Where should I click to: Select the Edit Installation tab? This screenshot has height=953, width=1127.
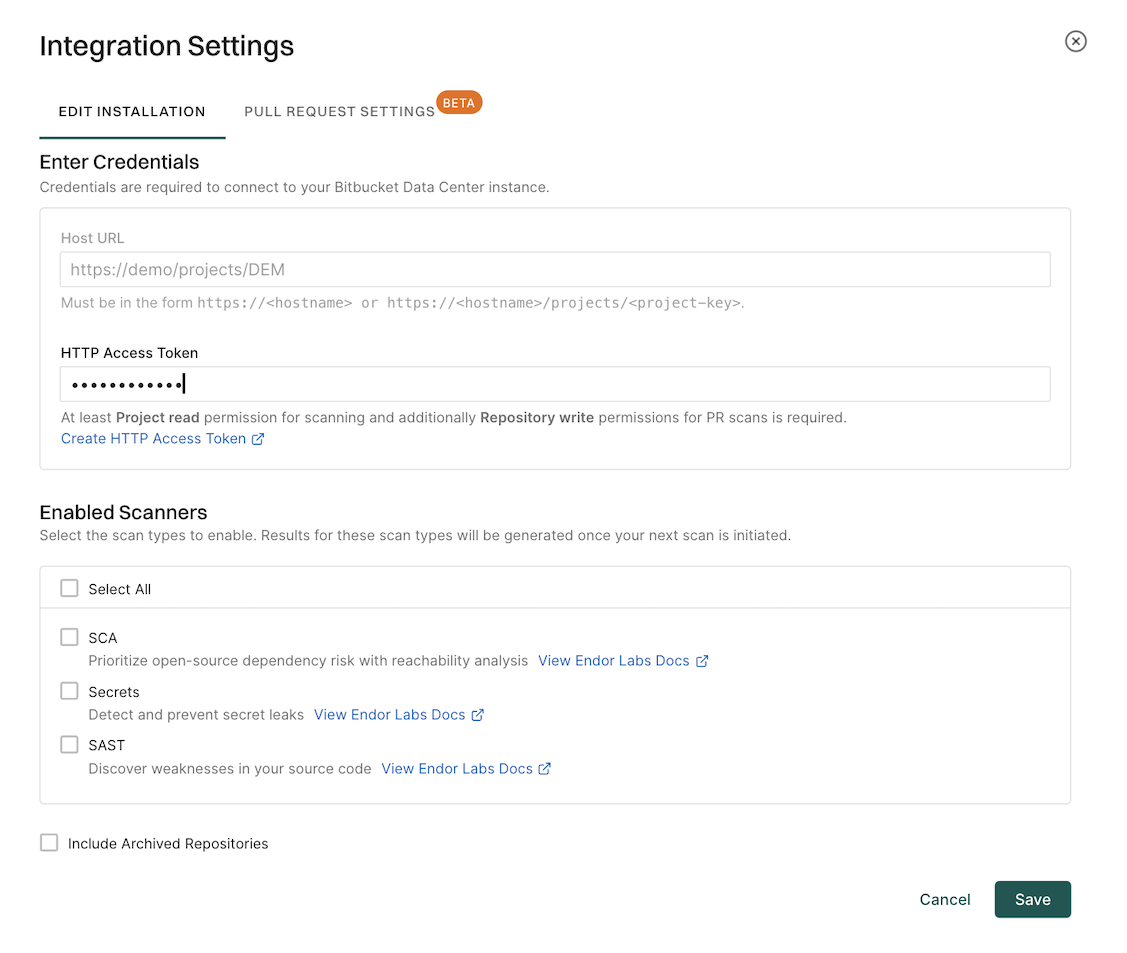132,111
